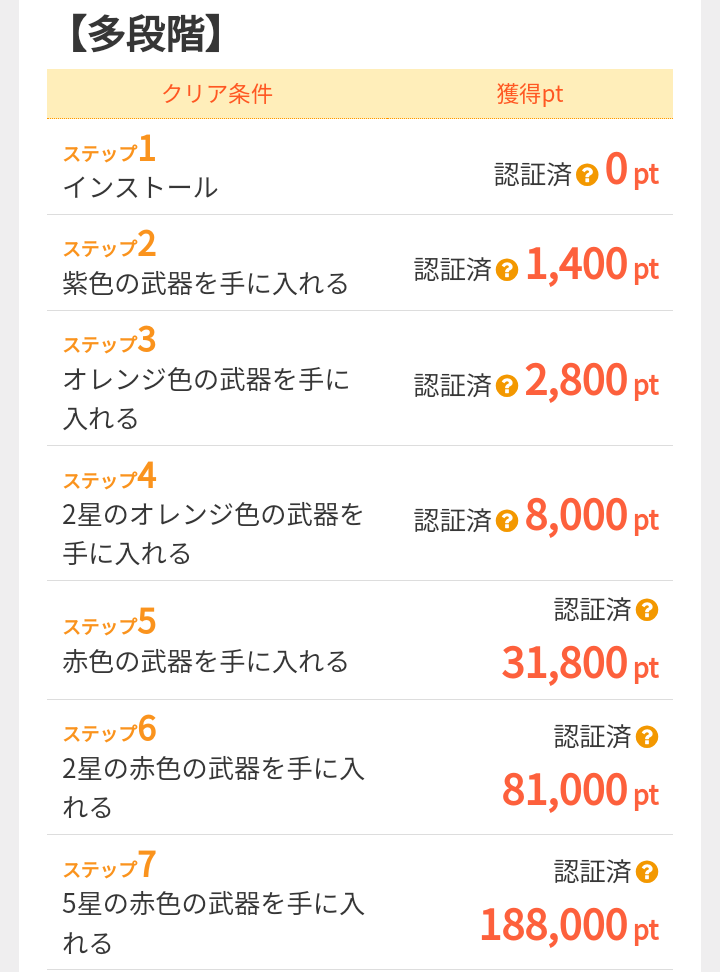This screenshot has height=972, width=720.
Task: Click the 【多段階】 section heading
Action: pyautogui.click(x=143, y=34)
